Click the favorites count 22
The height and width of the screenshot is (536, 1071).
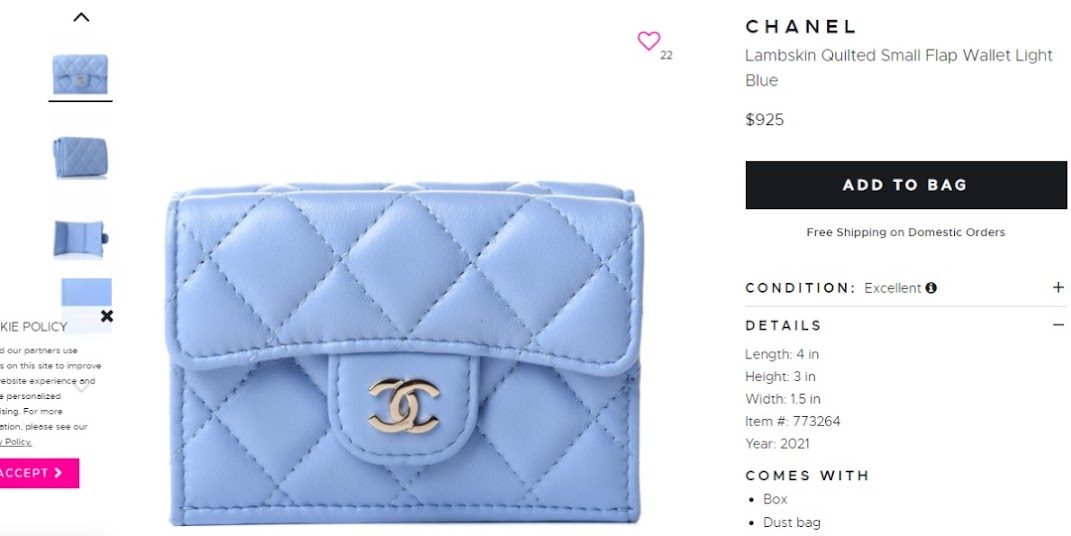[x=666, y=56]
